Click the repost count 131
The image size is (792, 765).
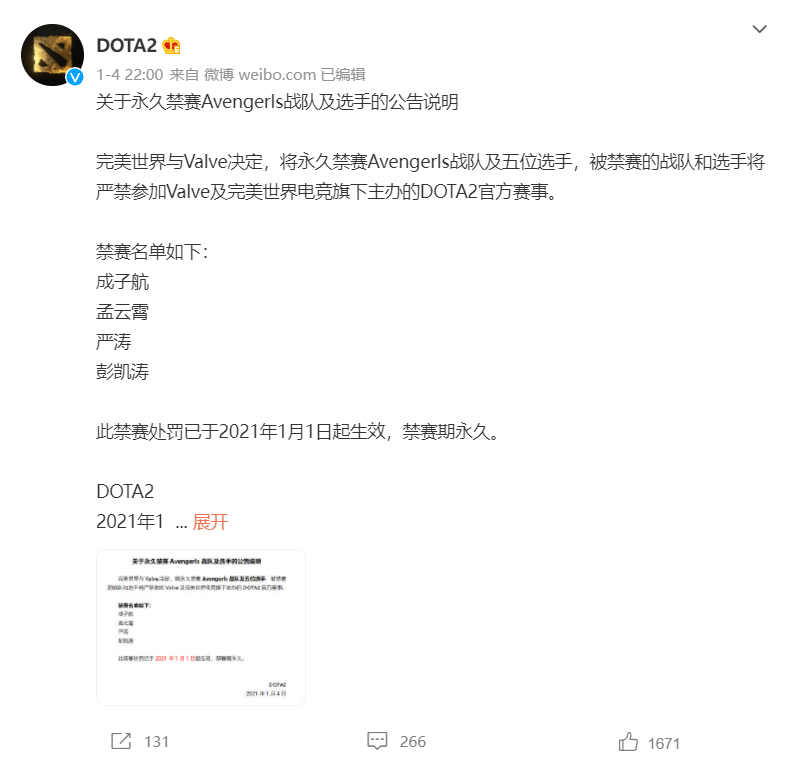(x=156, y=741)
